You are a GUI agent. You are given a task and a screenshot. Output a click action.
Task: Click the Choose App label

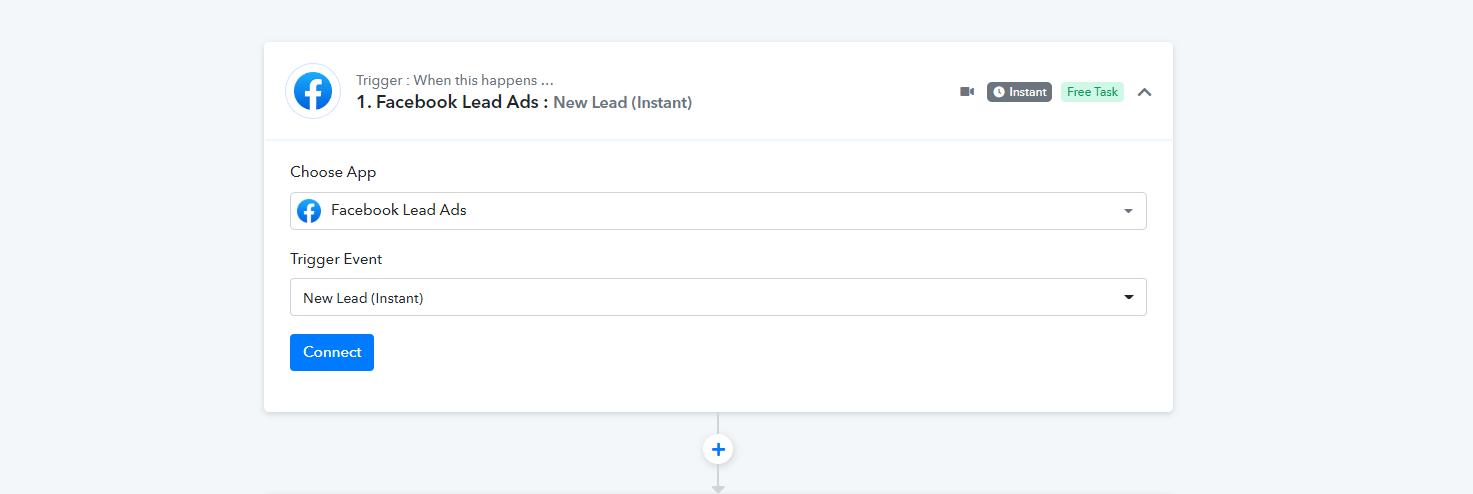[333, 172]
